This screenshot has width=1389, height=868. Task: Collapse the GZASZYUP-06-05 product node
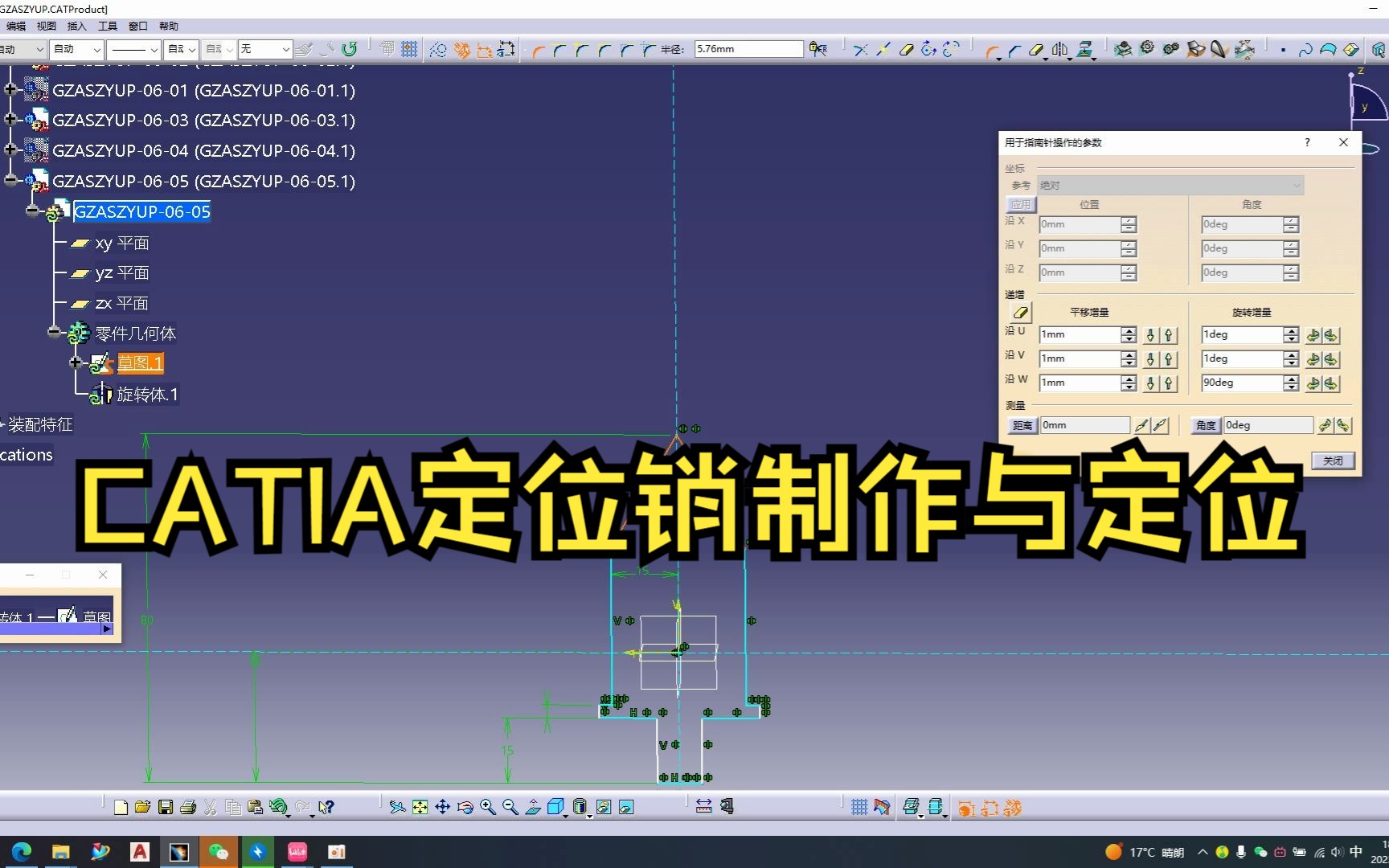10,180
